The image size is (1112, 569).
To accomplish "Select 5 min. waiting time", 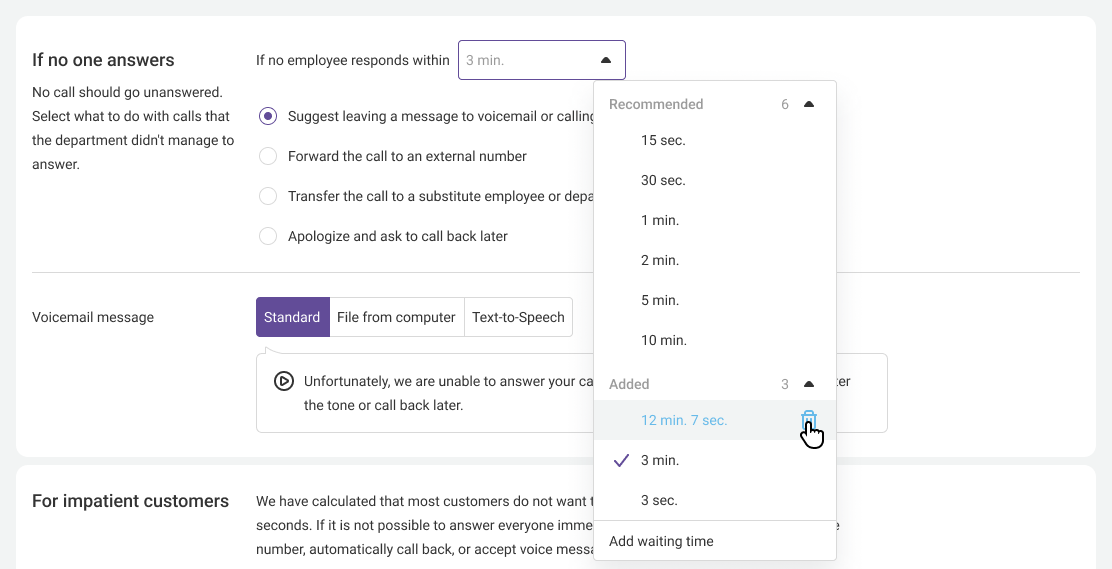I will [x=660, y=300].
